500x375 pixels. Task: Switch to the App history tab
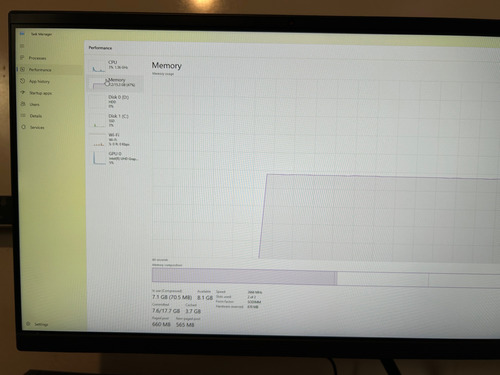(x=39, y=81)
